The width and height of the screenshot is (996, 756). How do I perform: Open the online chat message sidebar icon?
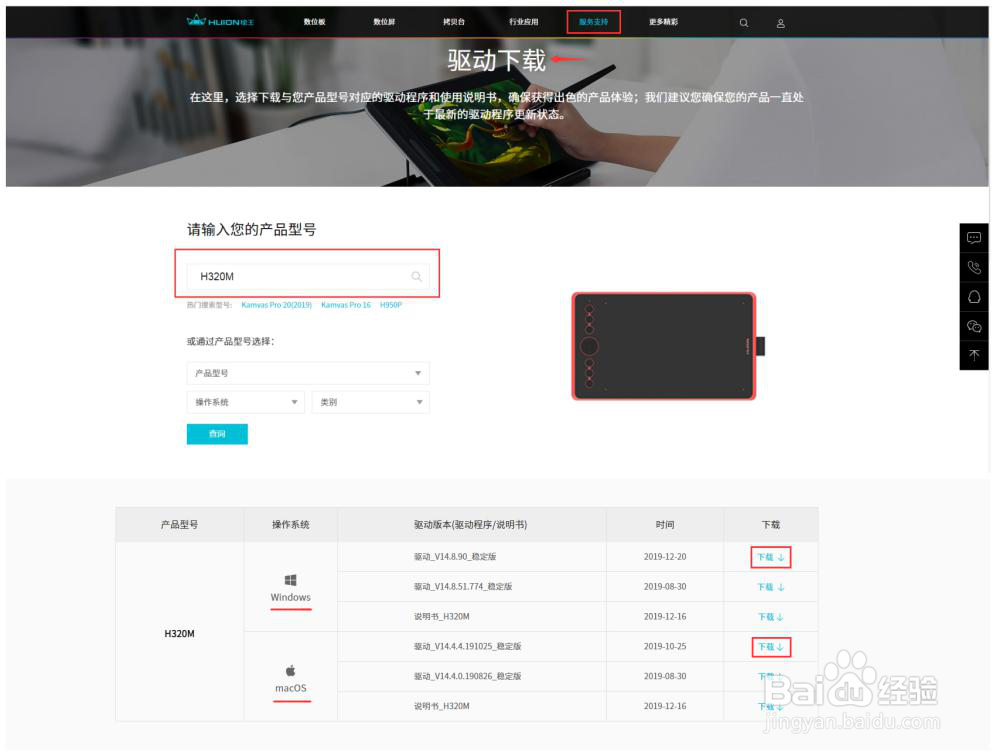pos(974,238)
